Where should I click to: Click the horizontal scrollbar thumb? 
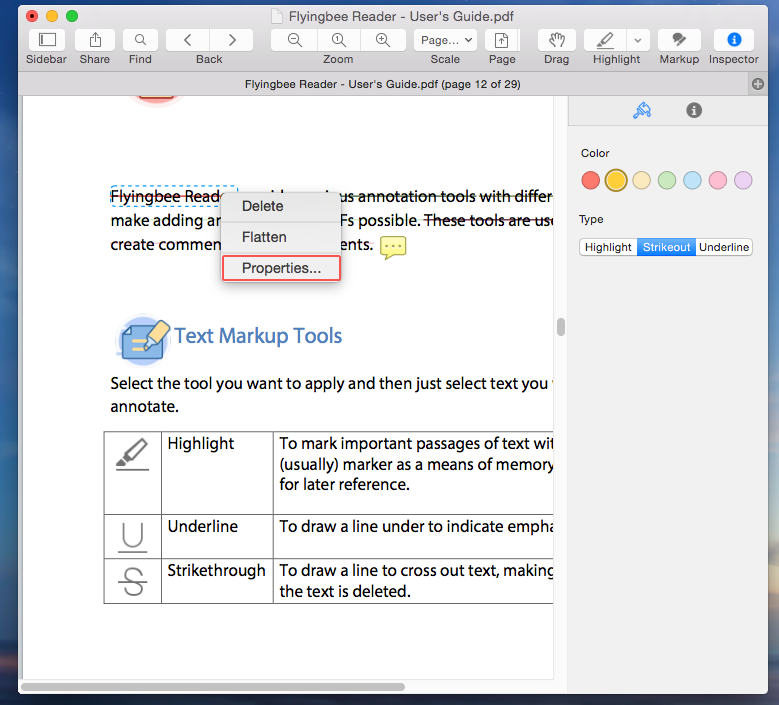coord(213,687)
